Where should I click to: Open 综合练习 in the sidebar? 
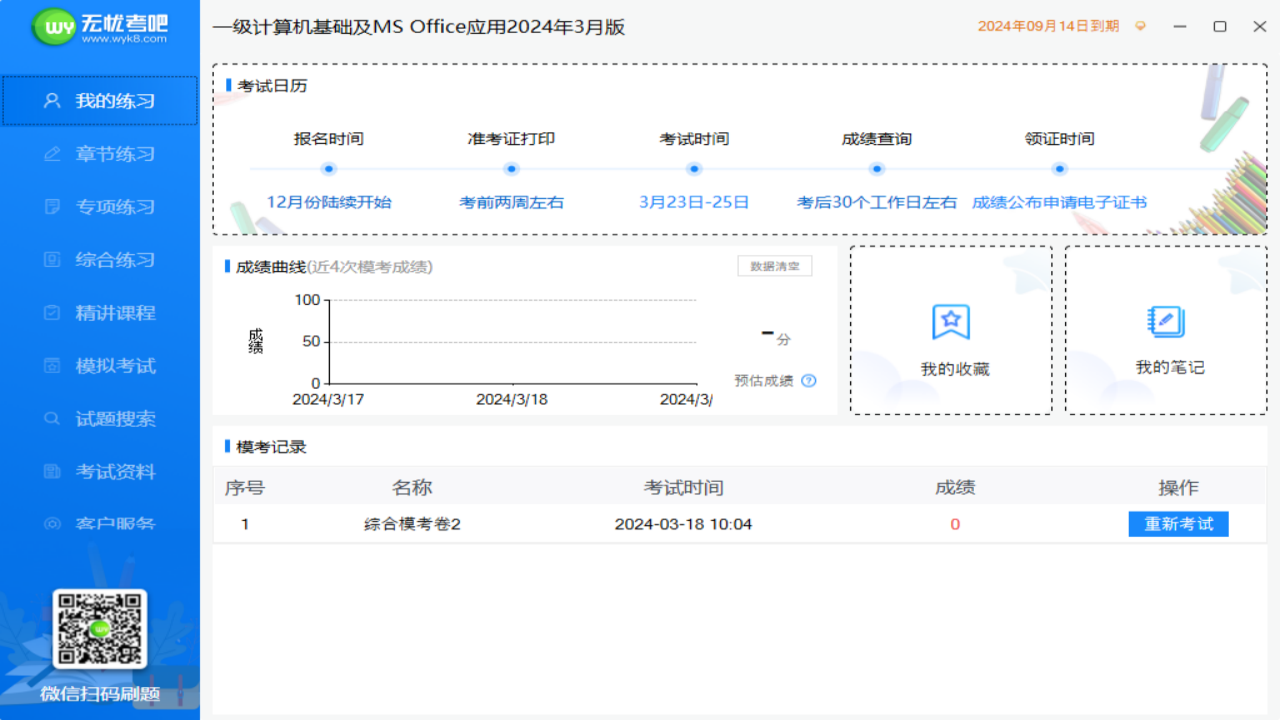[100, 260]
